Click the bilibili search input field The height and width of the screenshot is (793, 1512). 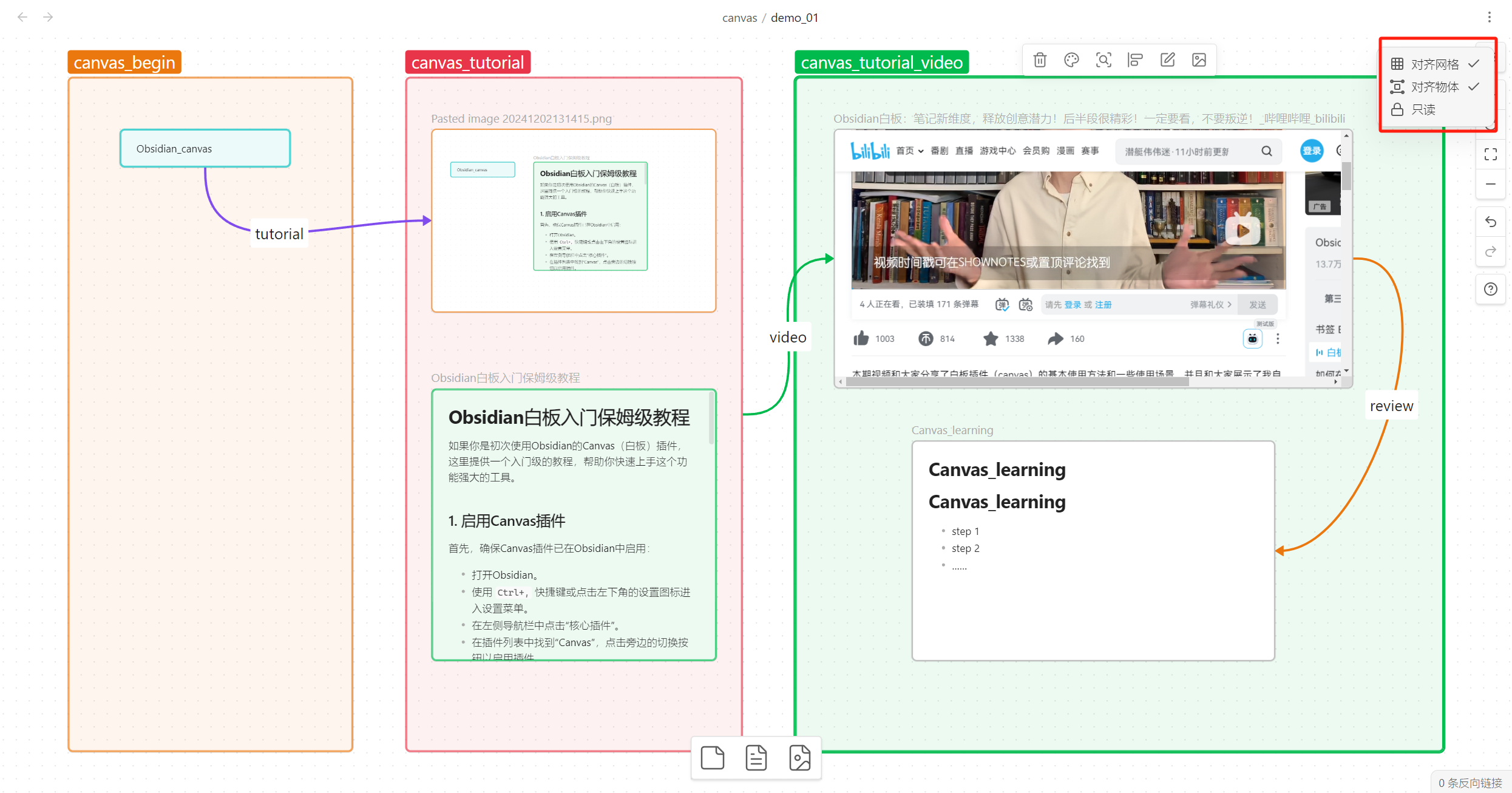1187,152
